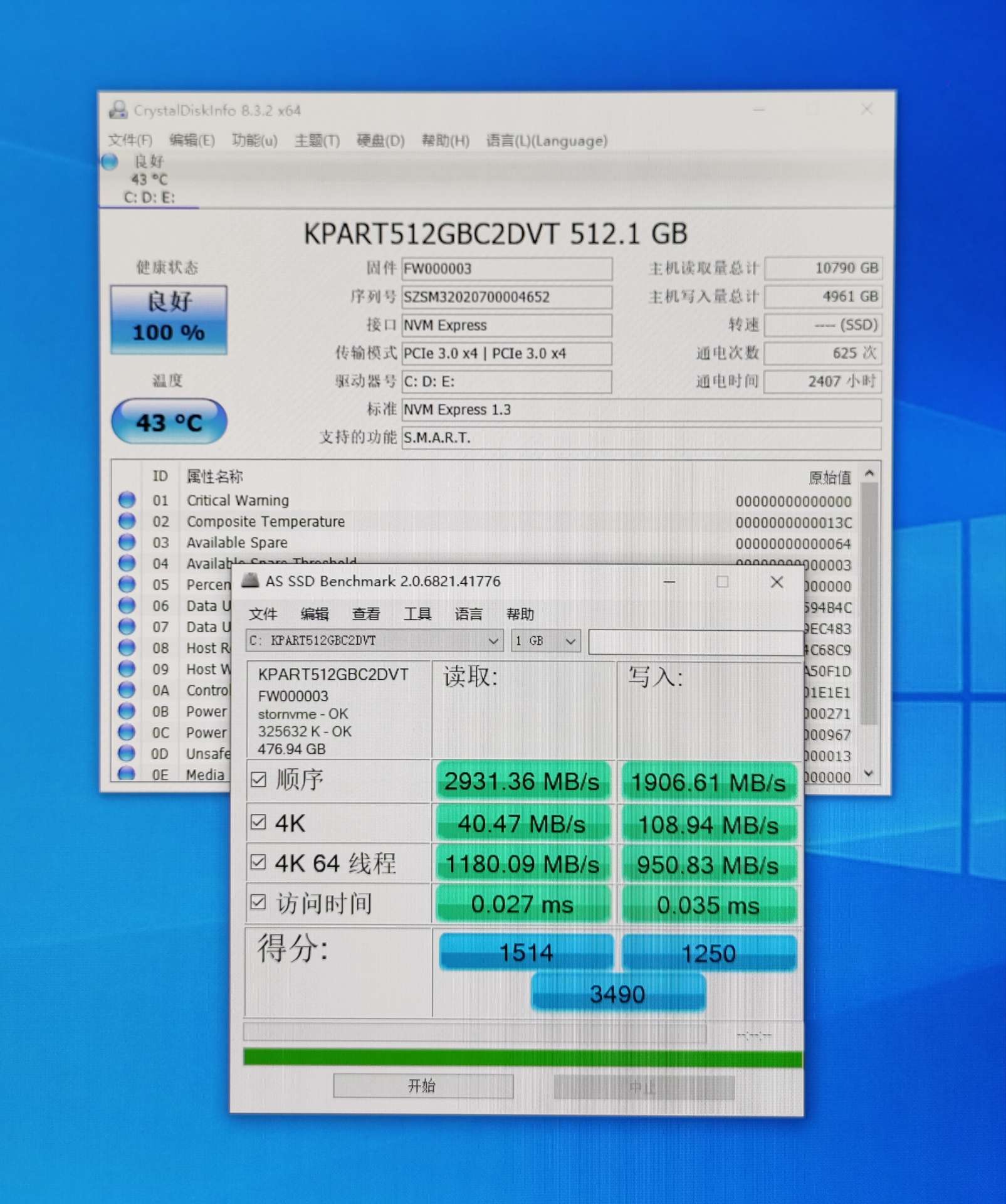The height and width of the screenshot is (1204, 1006).
Task: Toggle the 4K test checkbox
Action: pos(258,821)
